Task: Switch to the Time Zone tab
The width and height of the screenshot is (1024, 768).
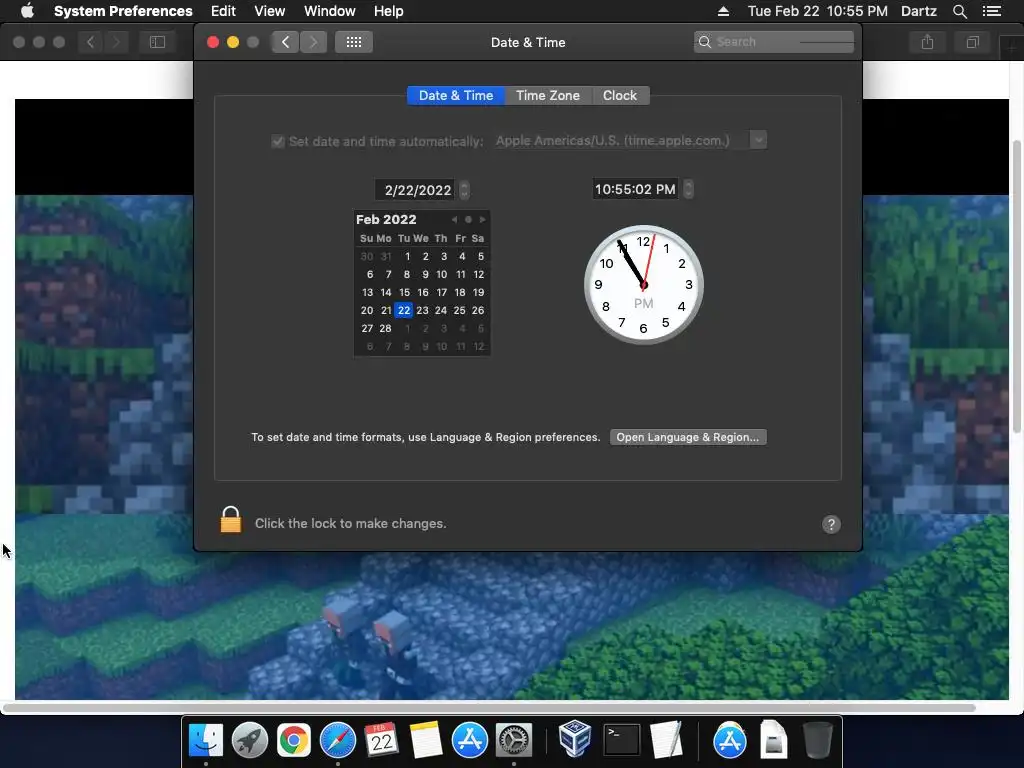Action: [548, 95]
